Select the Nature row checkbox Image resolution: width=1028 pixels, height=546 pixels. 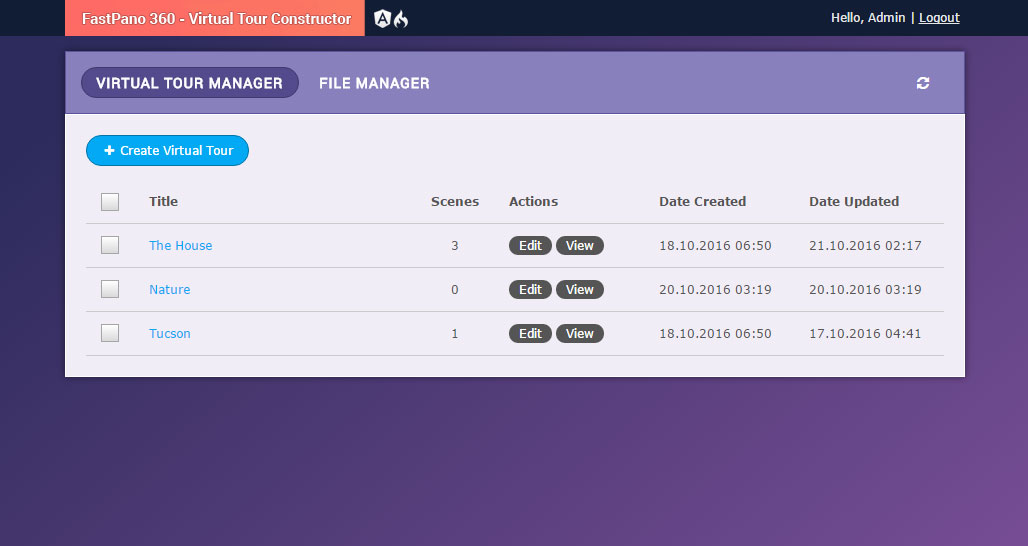click(x=110, y=289)
